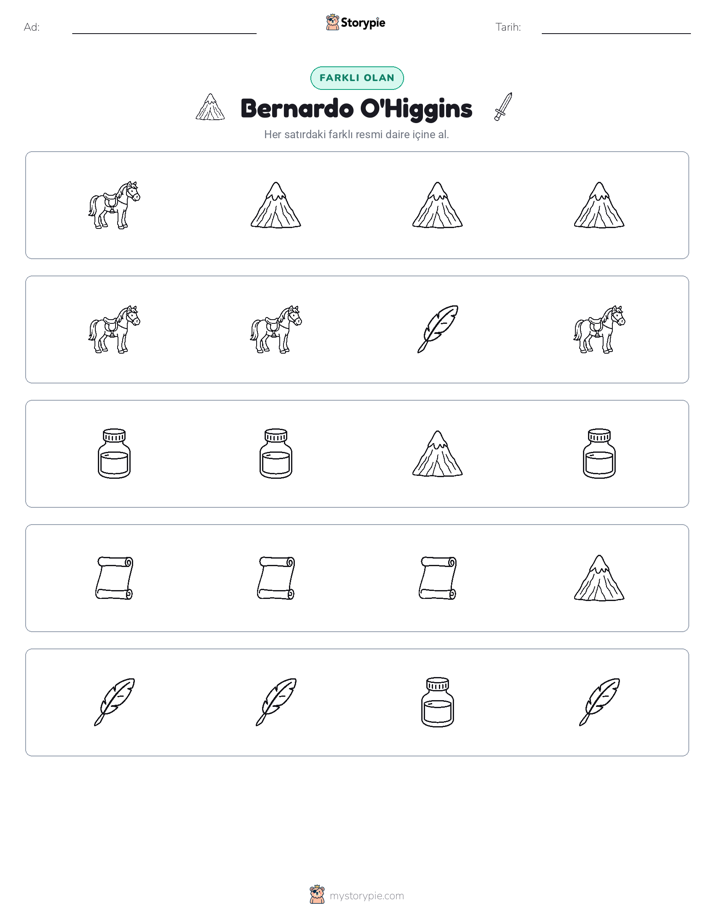Click the last feather in the bottom row
The image size is (714, 924).
coord(599,702)
